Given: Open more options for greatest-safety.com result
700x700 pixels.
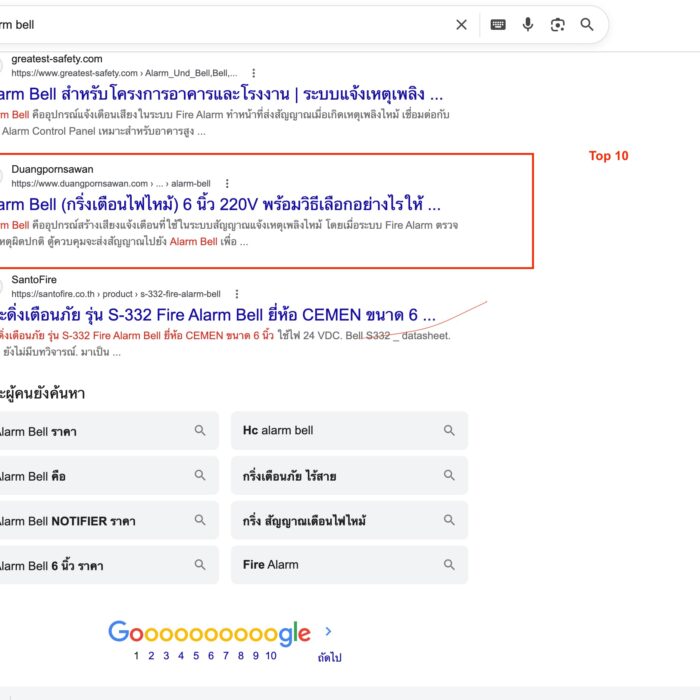Looking at the screenshot, I should click(x=254, y=73).
